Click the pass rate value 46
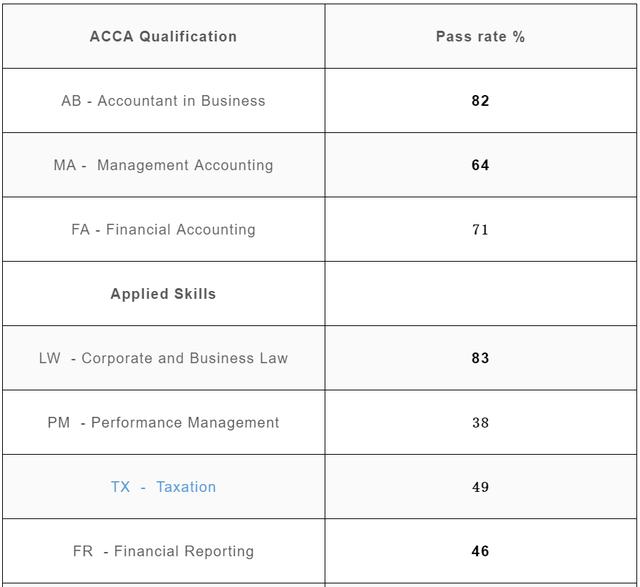The height and width of the screenshot is (587, 640). point(480,551)
